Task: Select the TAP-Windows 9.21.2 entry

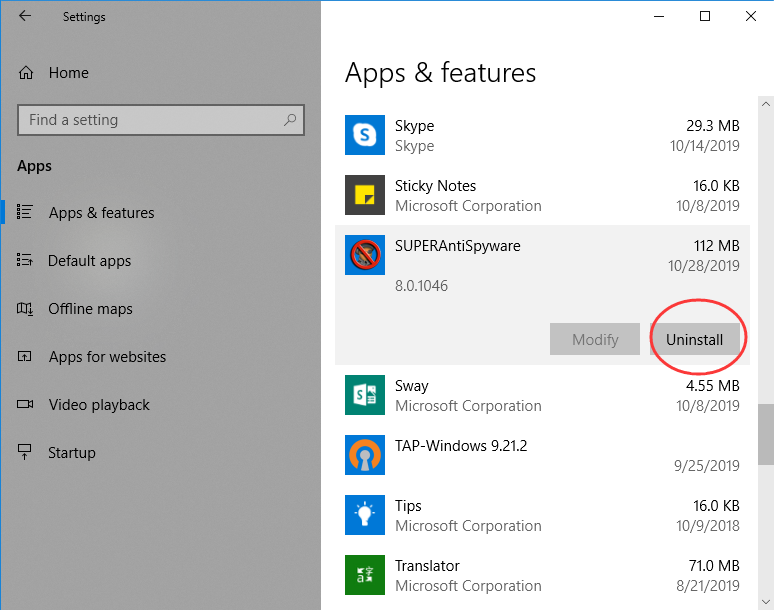Action: (x=461, y=446)
